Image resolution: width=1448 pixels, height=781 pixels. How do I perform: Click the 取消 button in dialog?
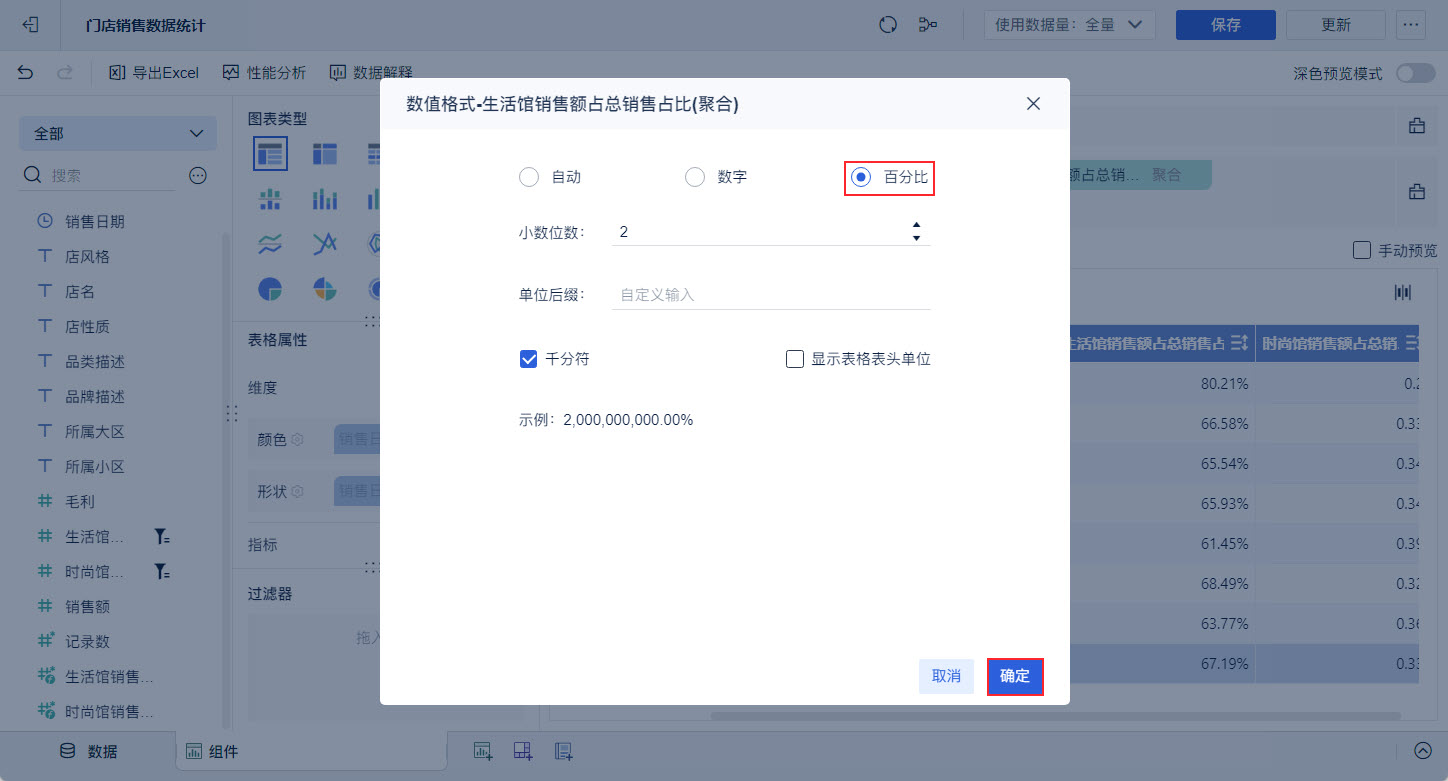click(946, 676)
